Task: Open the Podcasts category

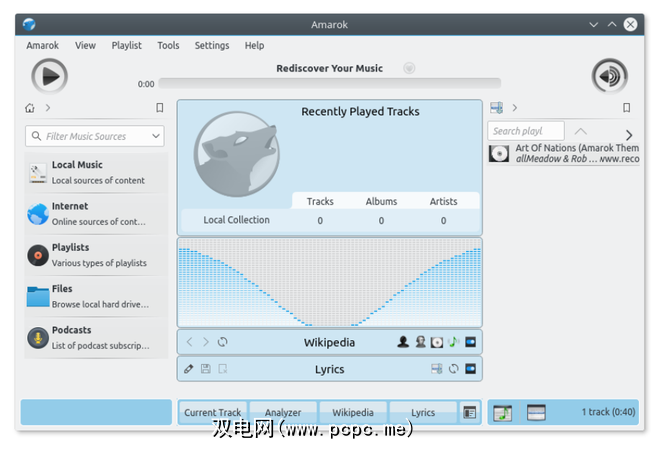Action: pos(96,338)
